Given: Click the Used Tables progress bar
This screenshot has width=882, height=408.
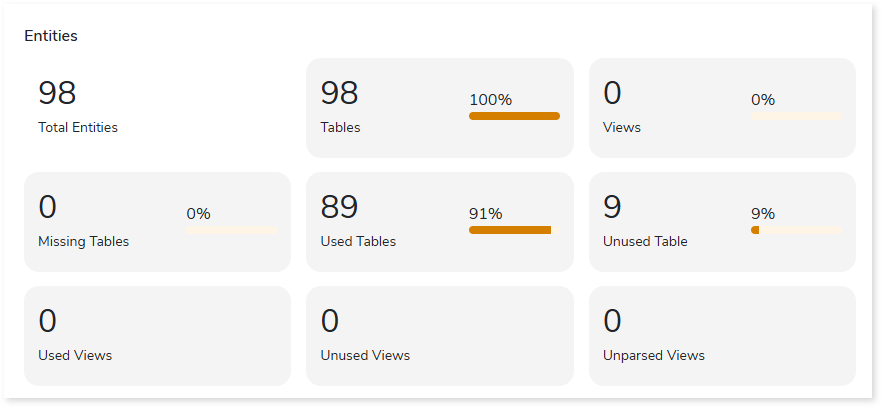Looking at the screenshot, I should [x=514, y=230].
